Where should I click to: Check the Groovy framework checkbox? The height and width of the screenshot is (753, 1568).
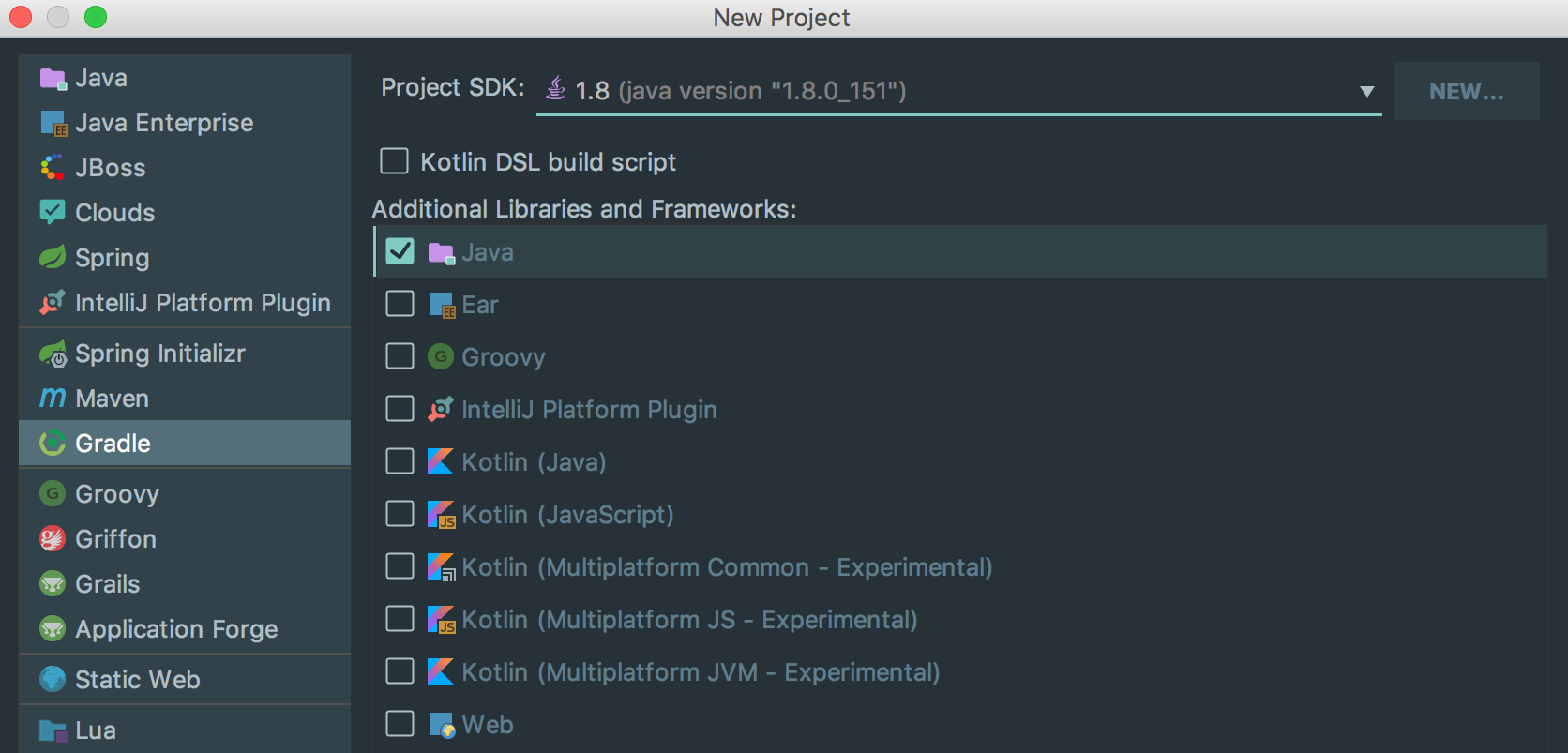[400, 356]
